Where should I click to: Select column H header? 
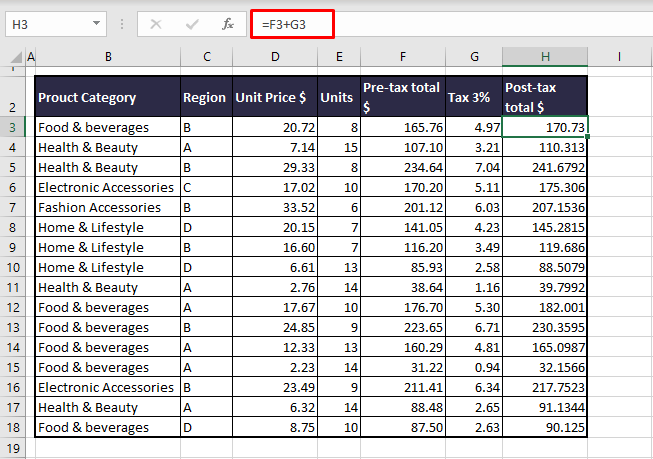point(545,57)
